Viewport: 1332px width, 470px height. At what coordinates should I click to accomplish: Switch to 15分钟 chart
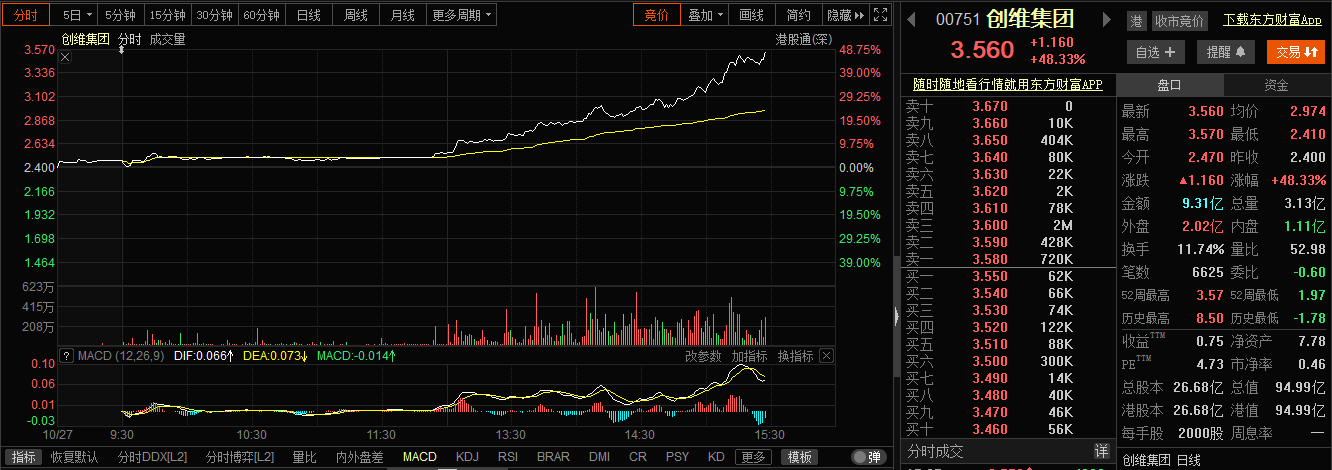click(x=167, y=15)
